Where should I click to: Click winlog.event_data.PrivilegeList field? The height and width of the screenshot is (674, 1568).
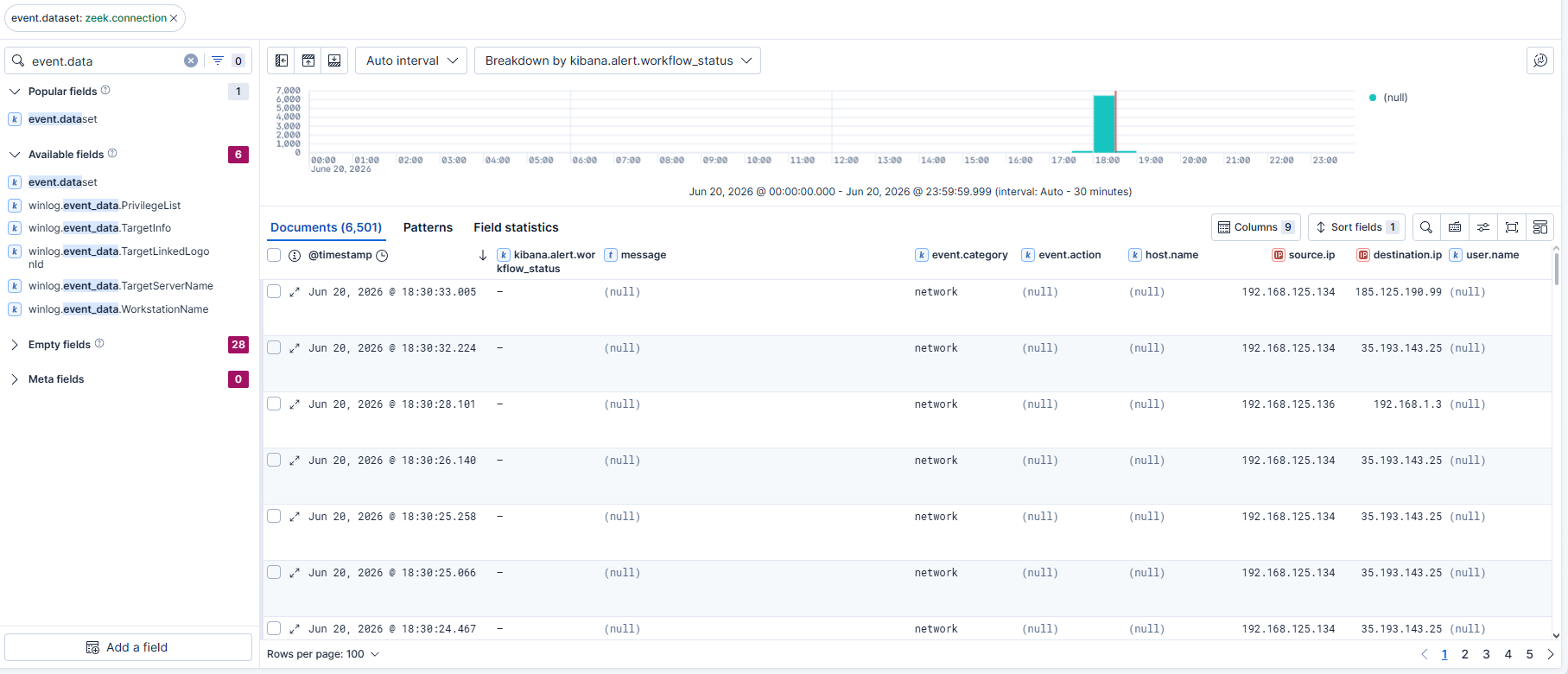coord(105,206)
